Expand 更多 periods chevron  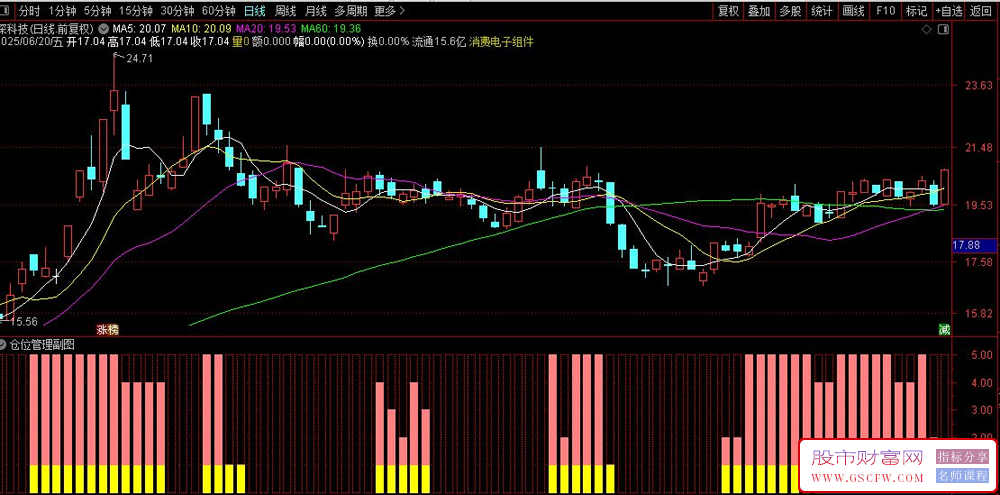402,11
